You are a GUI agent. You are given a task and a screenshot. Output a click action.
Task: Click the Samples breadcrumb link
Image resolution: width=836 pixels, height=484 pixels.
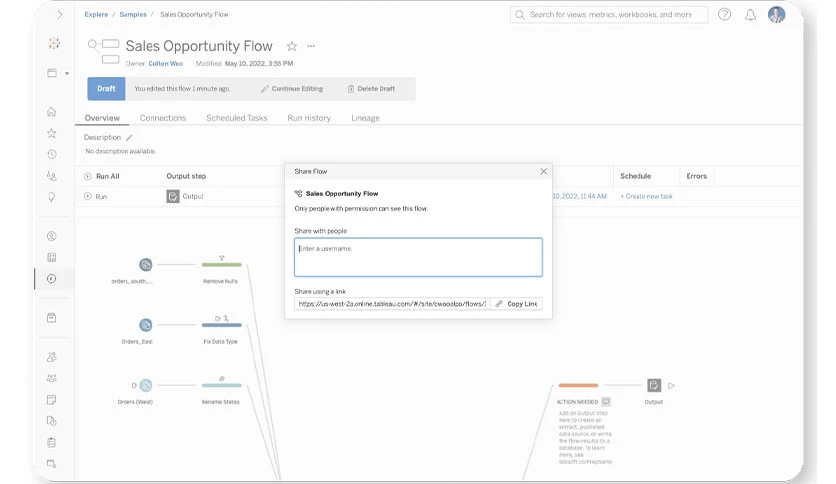point(133,14)
